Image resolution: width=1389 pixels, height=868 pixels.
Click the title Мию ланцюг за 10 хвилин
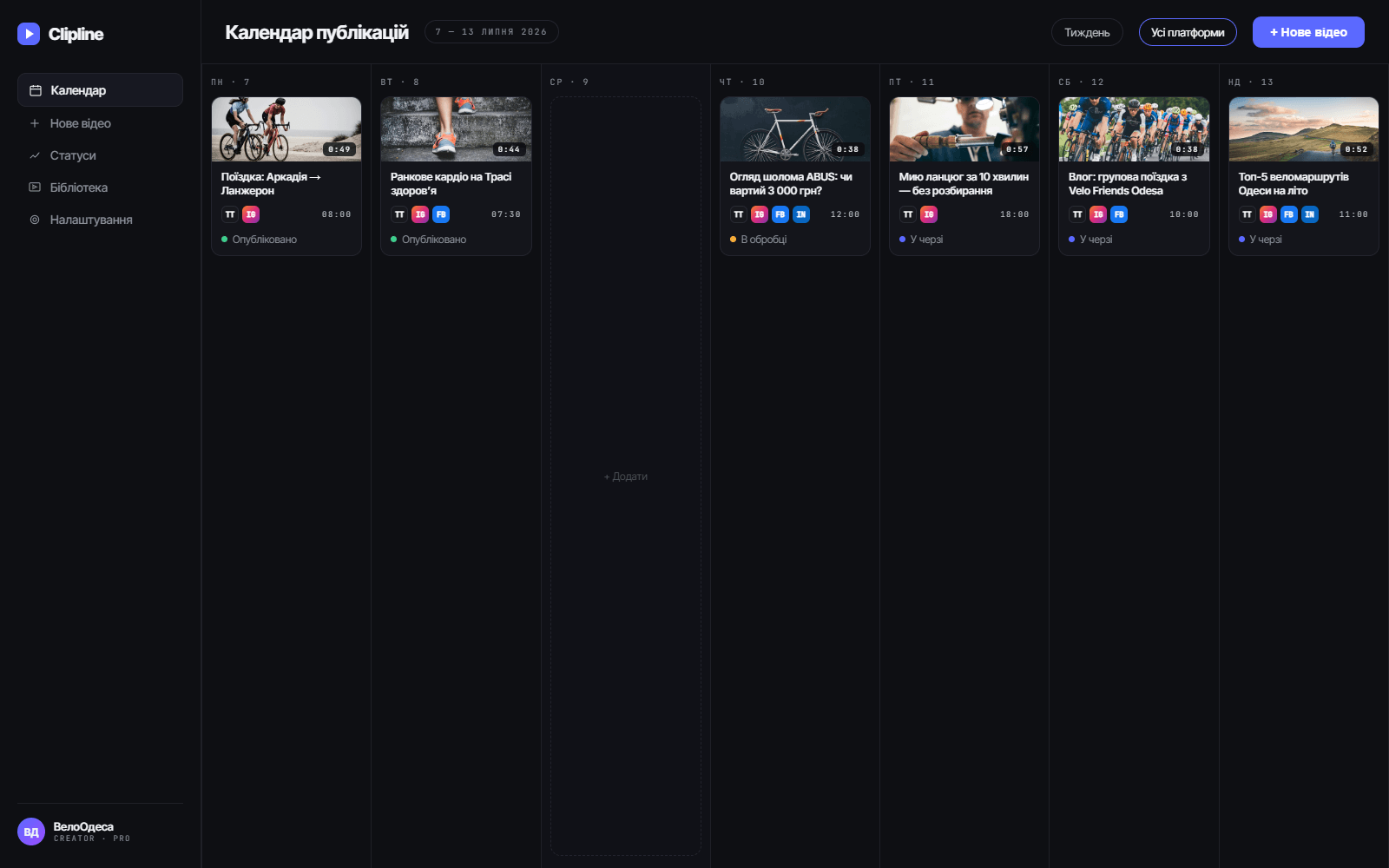pyautogui.click(x=964, y=184)
